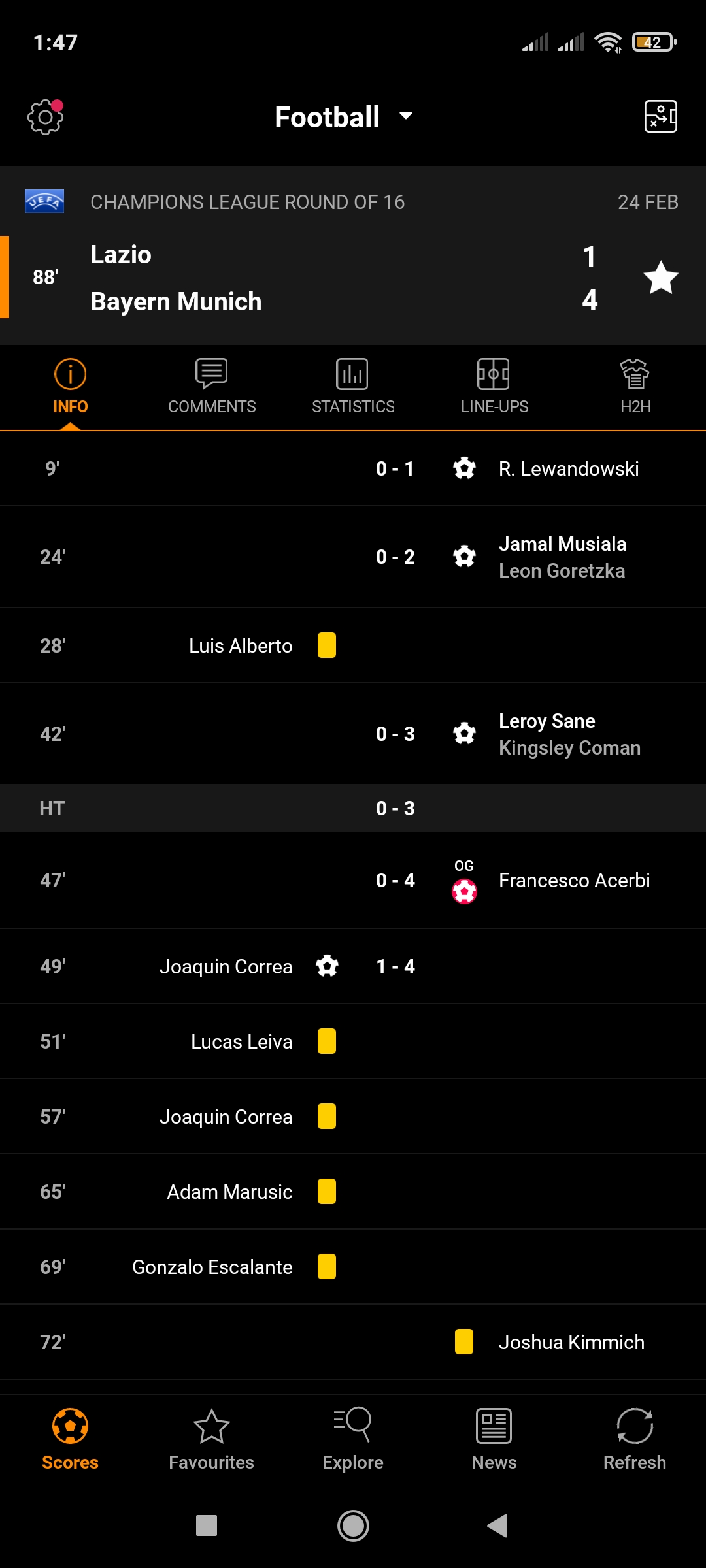Viewport: 706px width, 1568px height.
Task: Tap R. Lewandowski goal event
Action: click(x=568, y=468)
